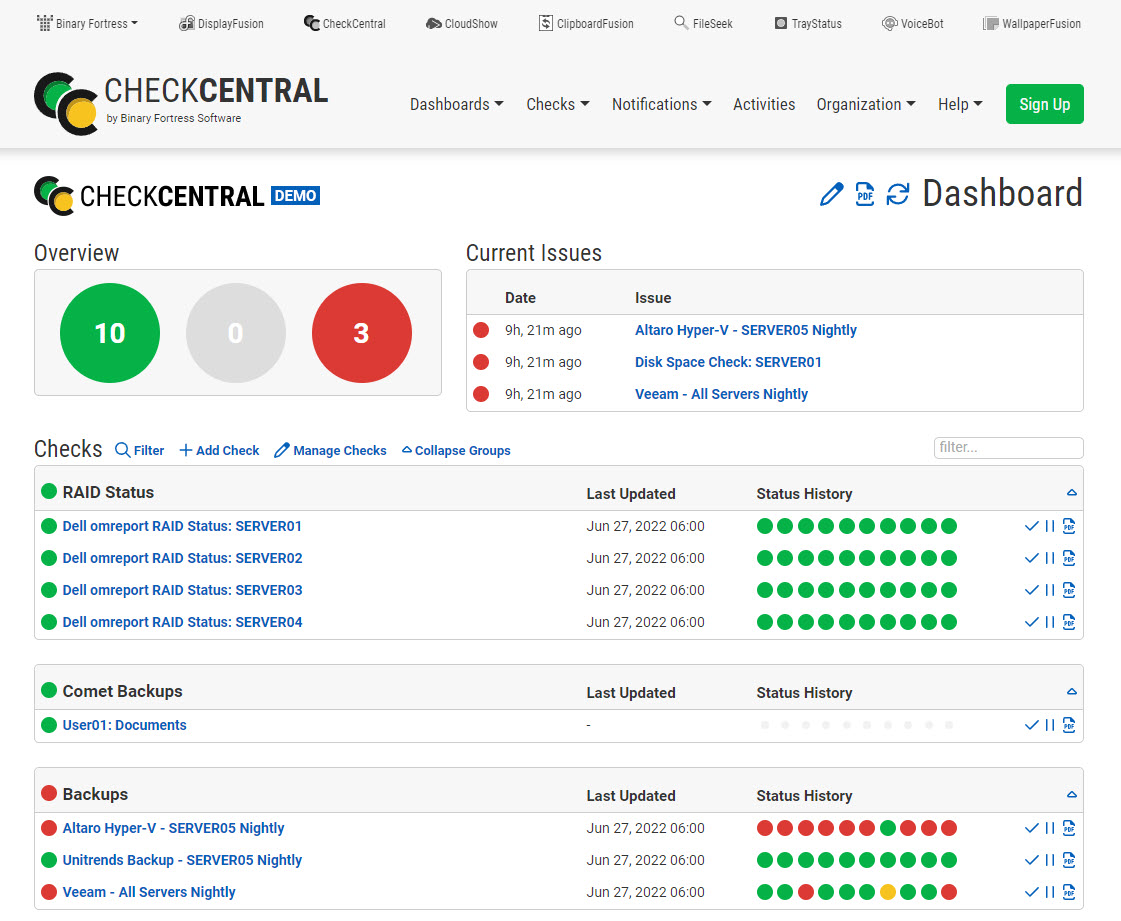1121x921 pixels.
Task: Pause the Dell omreport SERVER02 check
Action: pos(1050,558)
